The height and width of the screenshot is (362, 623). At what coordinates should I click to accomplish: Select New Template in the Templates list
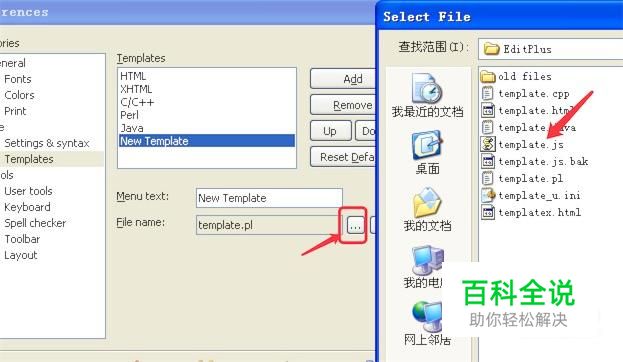[207, 141]
